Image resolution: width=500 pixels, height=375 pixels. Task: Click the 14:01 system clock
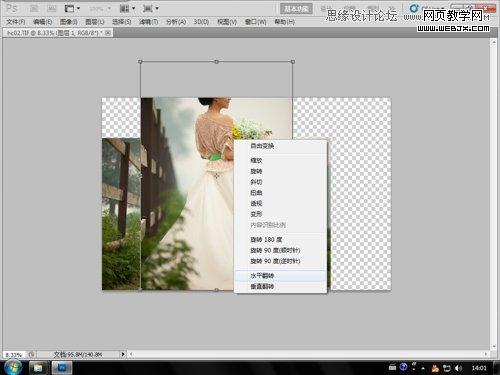coord(479,368)
